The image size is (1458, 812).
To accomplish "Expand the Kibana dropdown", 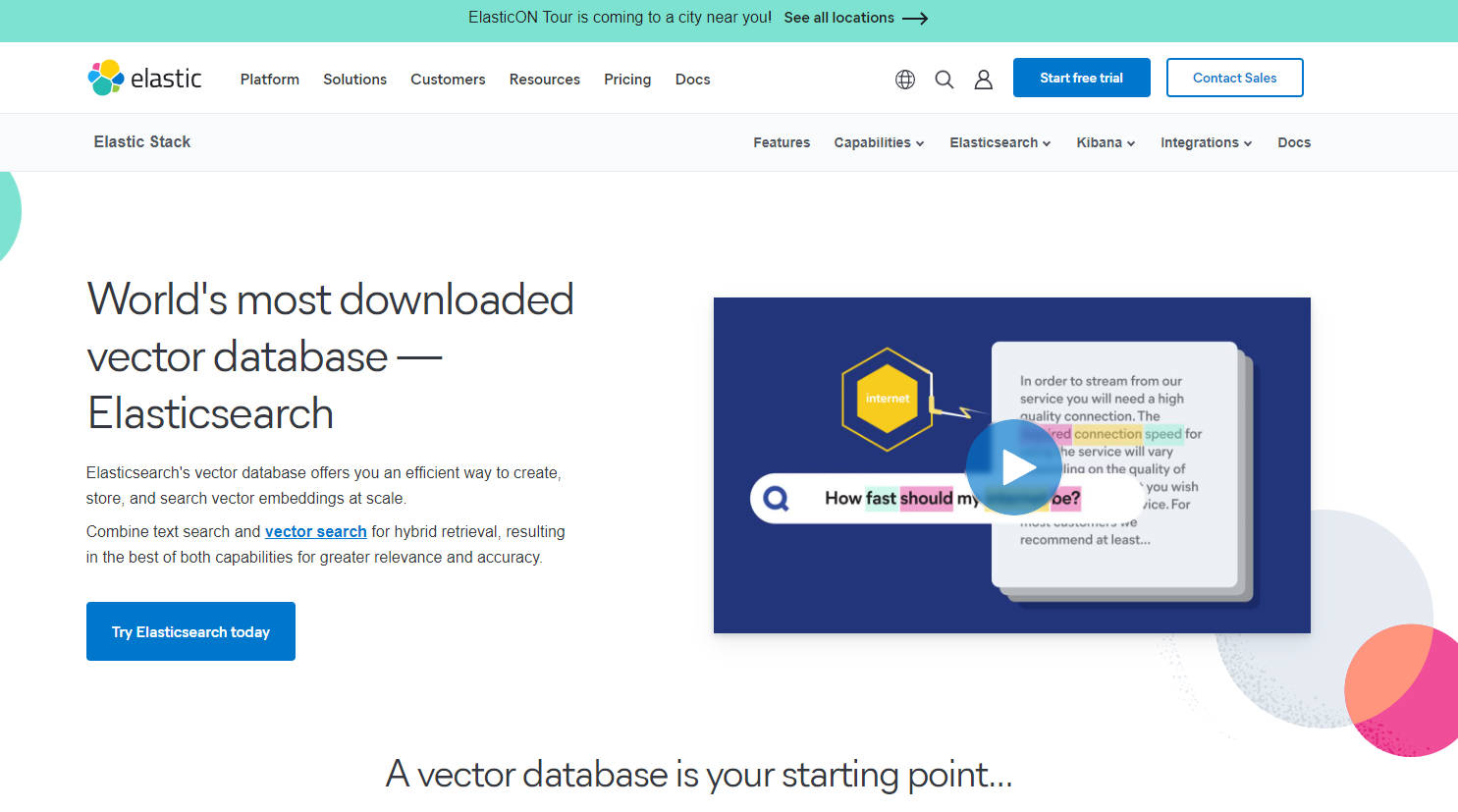I will tap(1105, 142).
